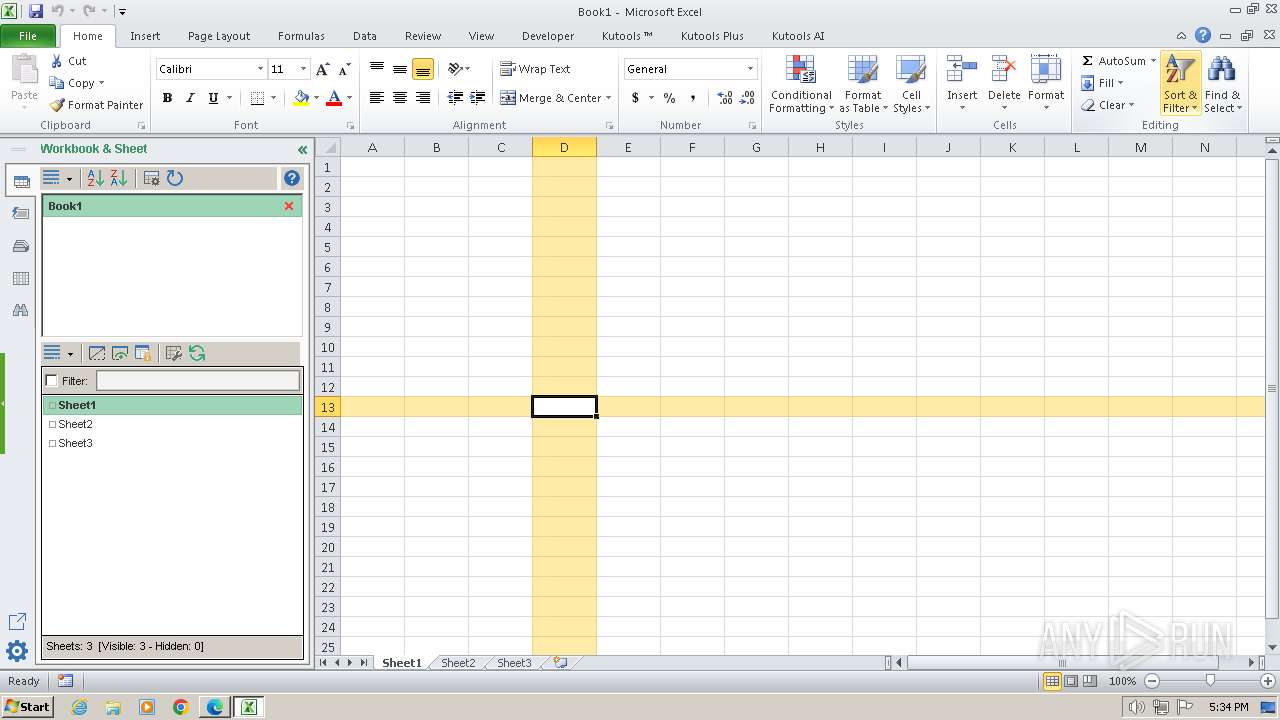The image size is (1280, 720).
Task: Switch to the Formulas ribbon tab
Action: point(301,36)
